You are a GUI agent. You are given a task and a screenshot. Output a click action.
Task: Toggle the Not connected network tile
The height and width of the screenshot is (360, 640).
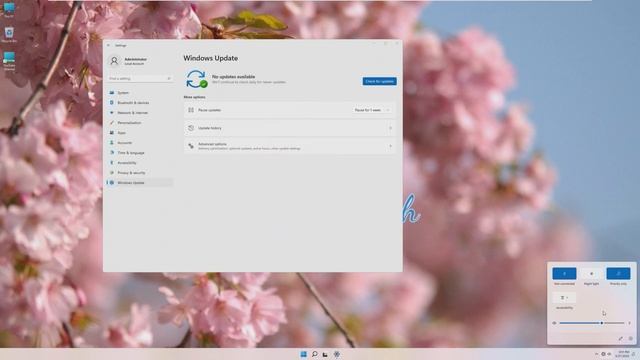(x=564, y=273)
